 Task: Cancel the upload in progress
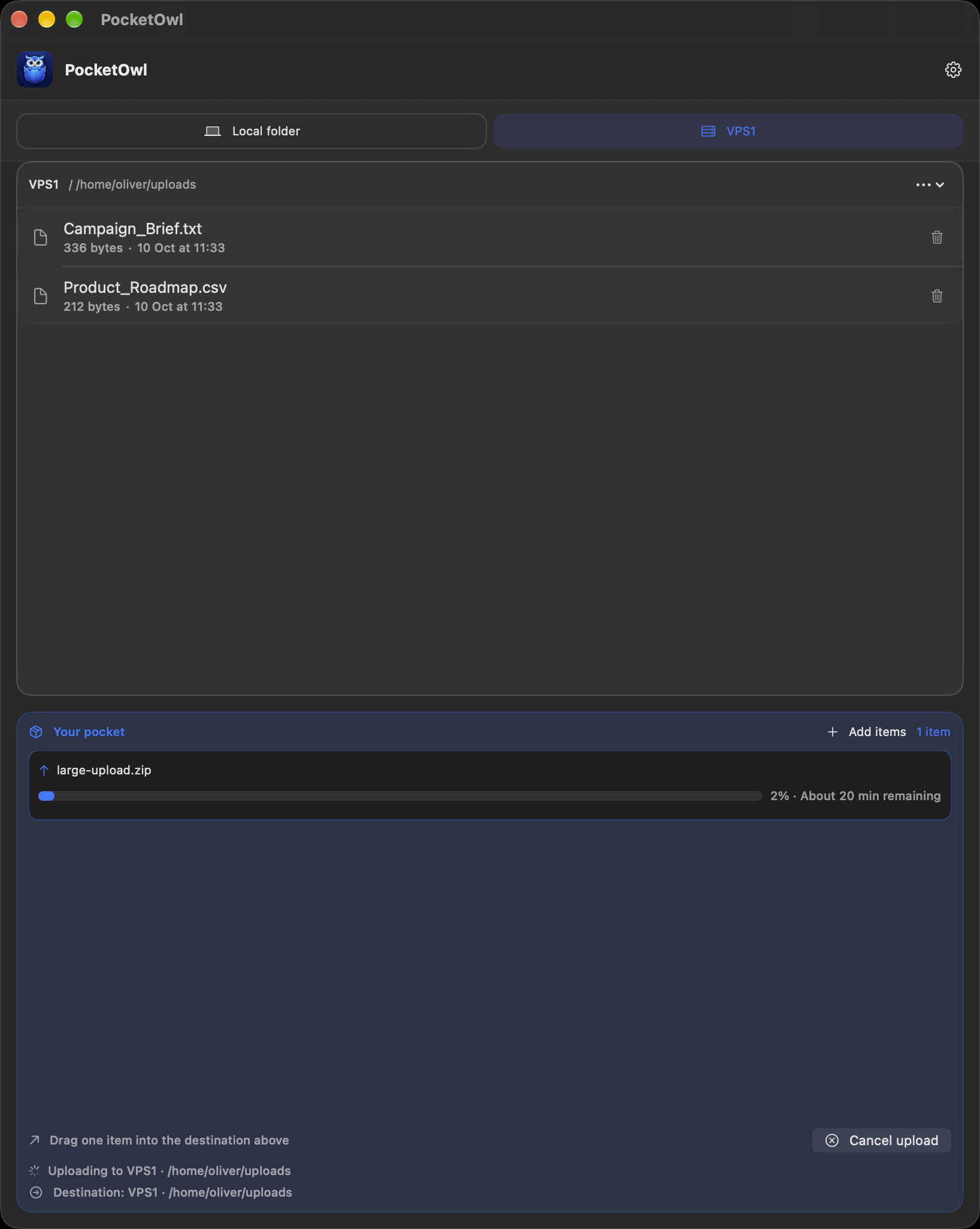[882, 1140]
